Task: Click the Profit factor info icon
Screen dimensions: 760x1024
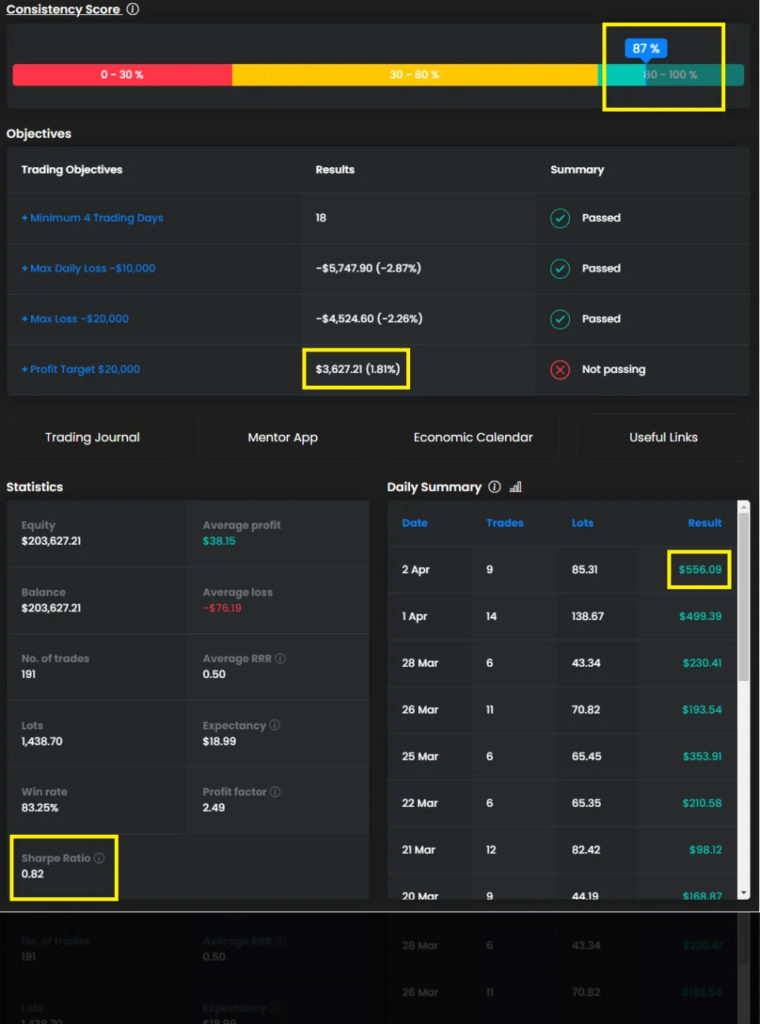Action: [275, 792]
